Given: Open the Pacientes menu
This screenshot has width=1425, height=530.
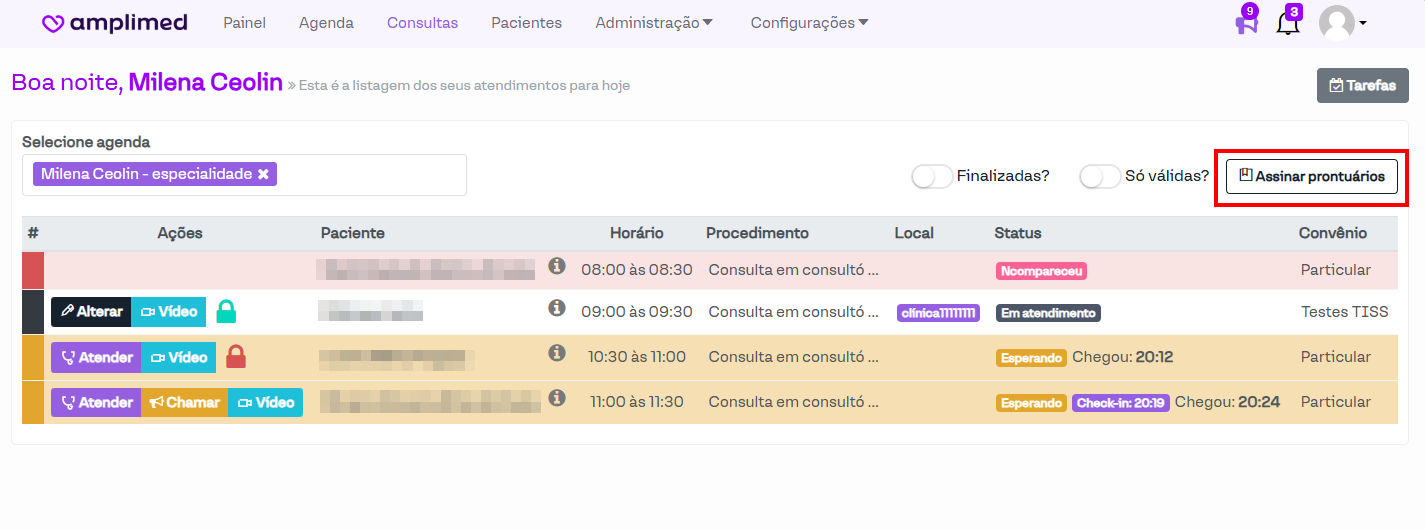Looking at the screenshot, I should [526, 23].
